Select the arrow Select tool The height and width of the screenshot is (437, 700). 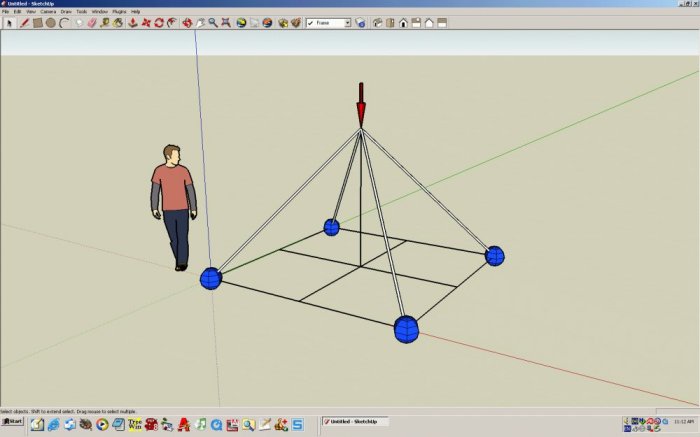click(x=9, y=22)
